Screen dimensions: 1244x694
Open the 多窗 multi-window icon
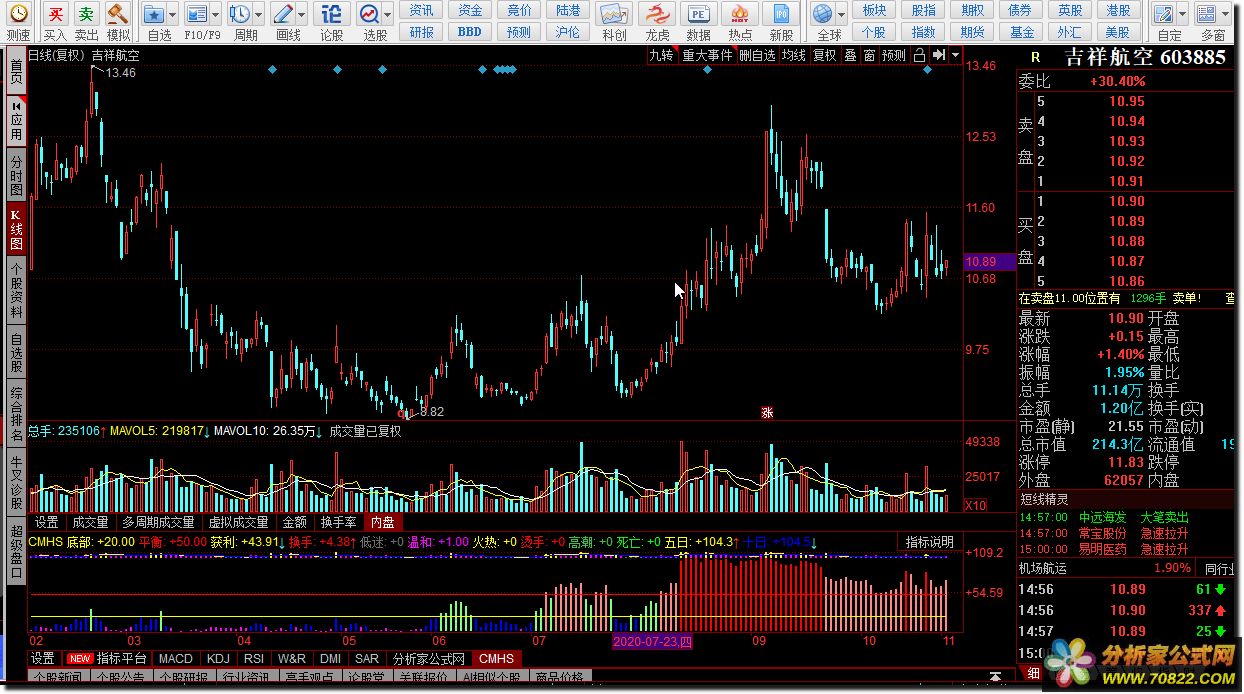[x=1207, y=14]
